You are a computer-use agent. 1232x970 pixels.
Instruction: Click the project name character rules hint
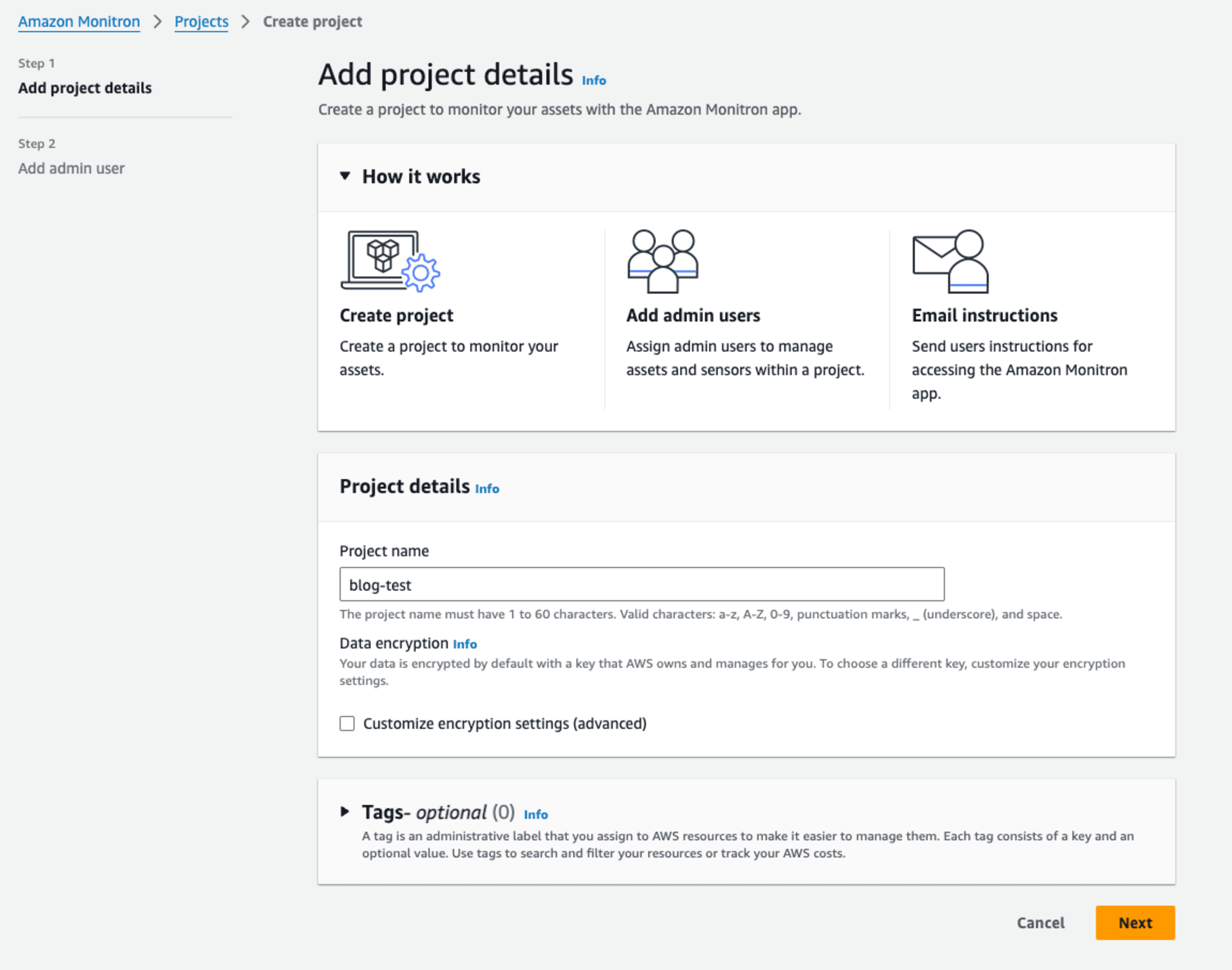[x=701, y=614]
